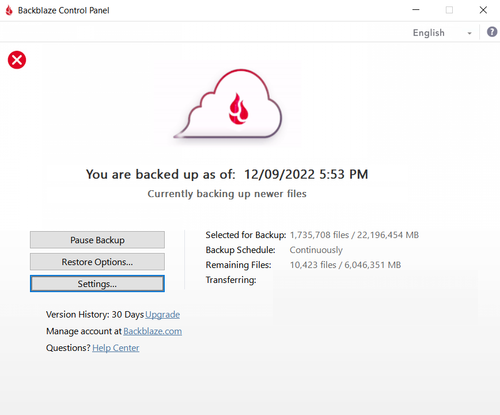Click the 'Backup Schedule:' label
Image resolution: width=500 pixels, height=415 pixels.
coord(240,250)
